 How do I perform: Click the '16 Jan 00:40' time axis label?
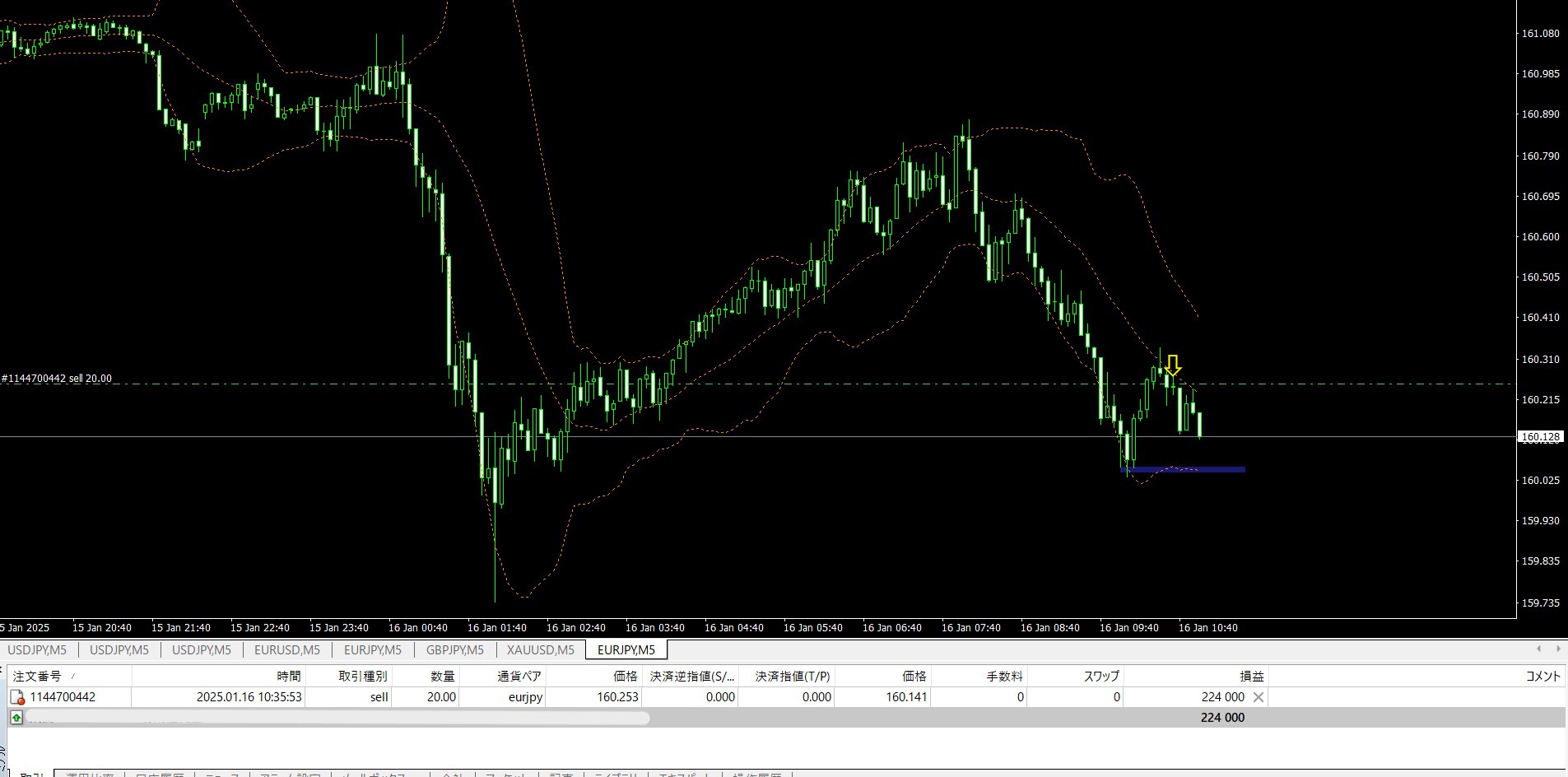(x=418, y=628)
